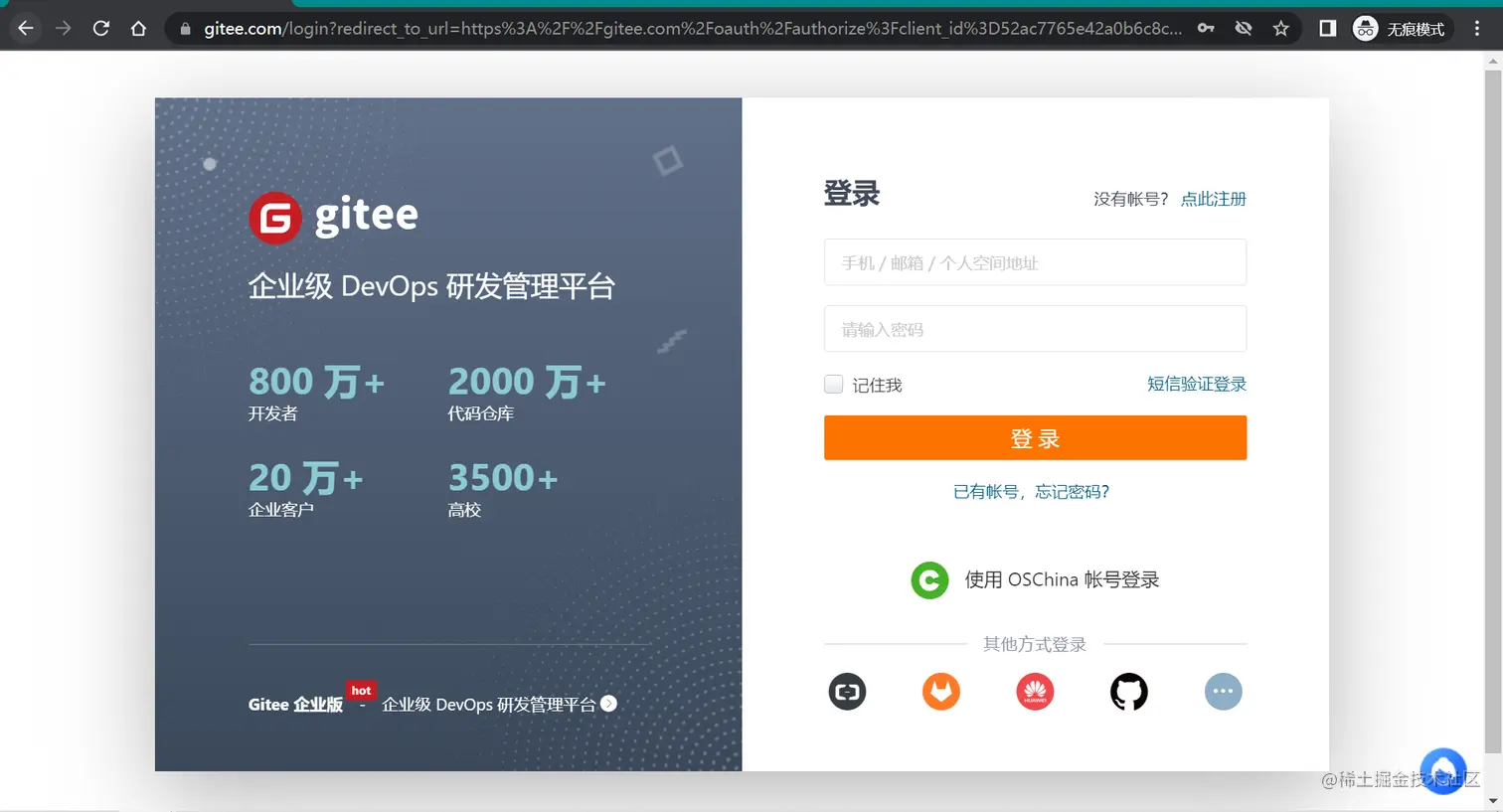This screenshot has height=812, width=1503.
Task: Click the red Gitee G logo
Action: coord(275,218)
